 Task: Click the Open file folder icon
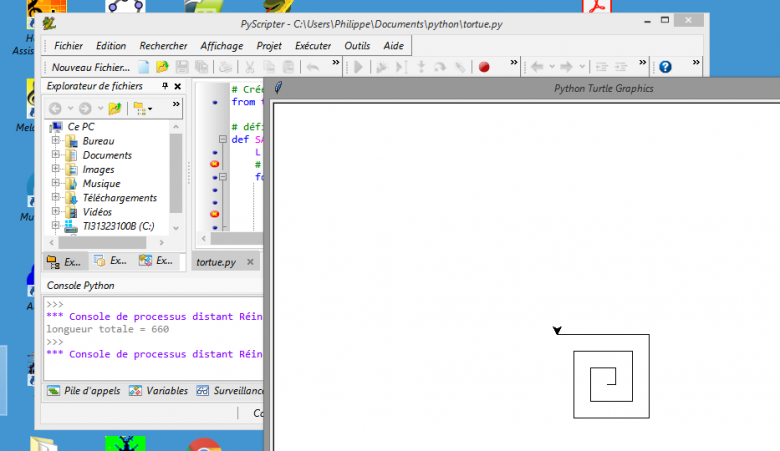tap(162, 67)
